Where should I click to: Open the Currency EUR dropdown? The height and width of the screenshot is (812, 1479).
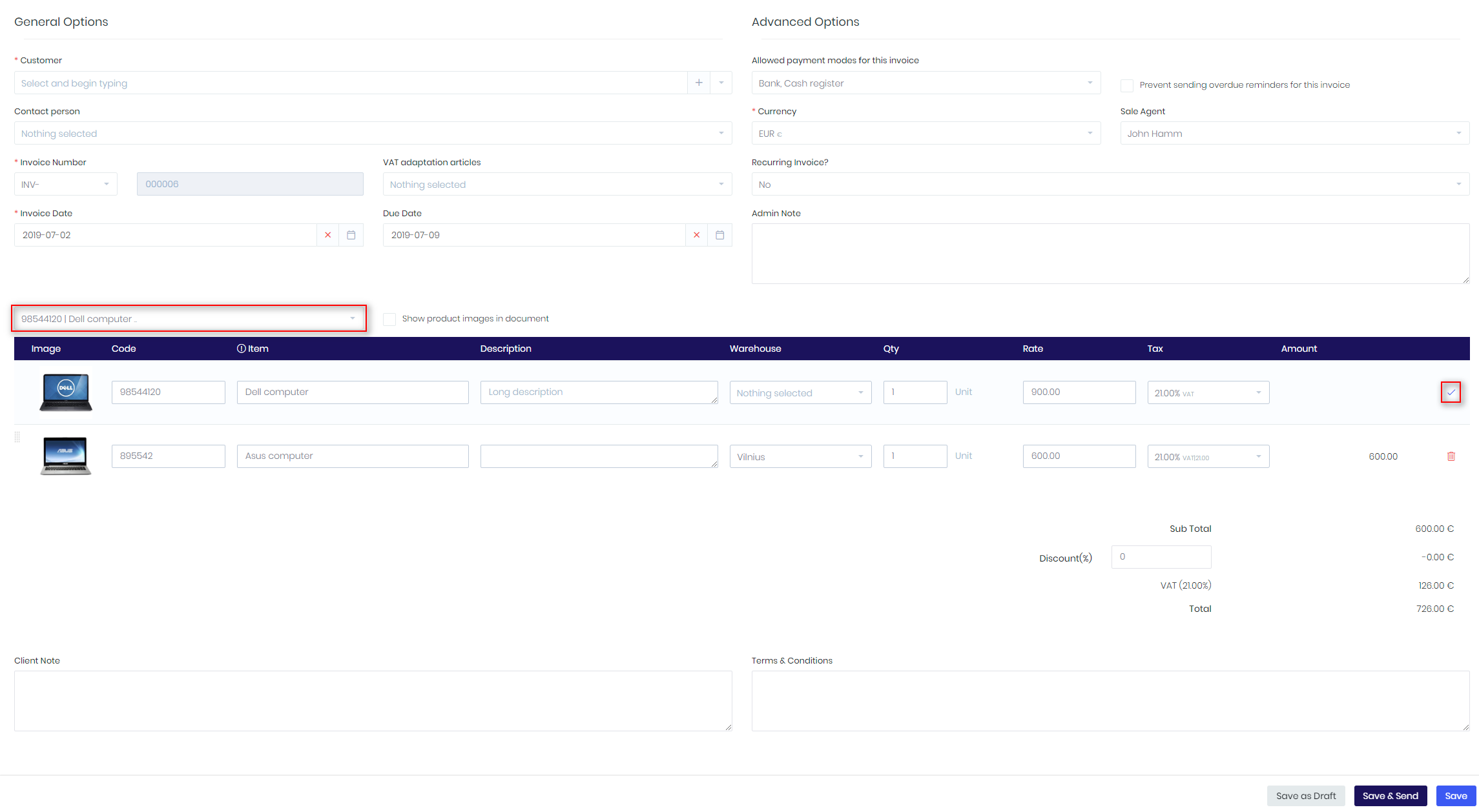pyautogui.click(x=926, y=134)
